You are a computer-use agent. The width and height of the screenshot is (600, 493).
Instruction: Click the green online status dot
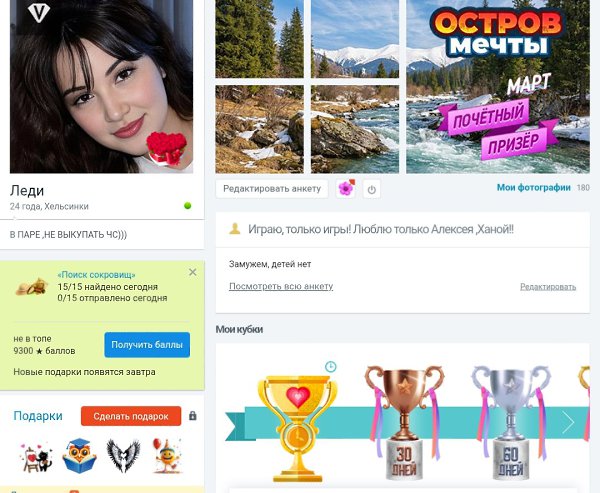(x=188, y=206)
